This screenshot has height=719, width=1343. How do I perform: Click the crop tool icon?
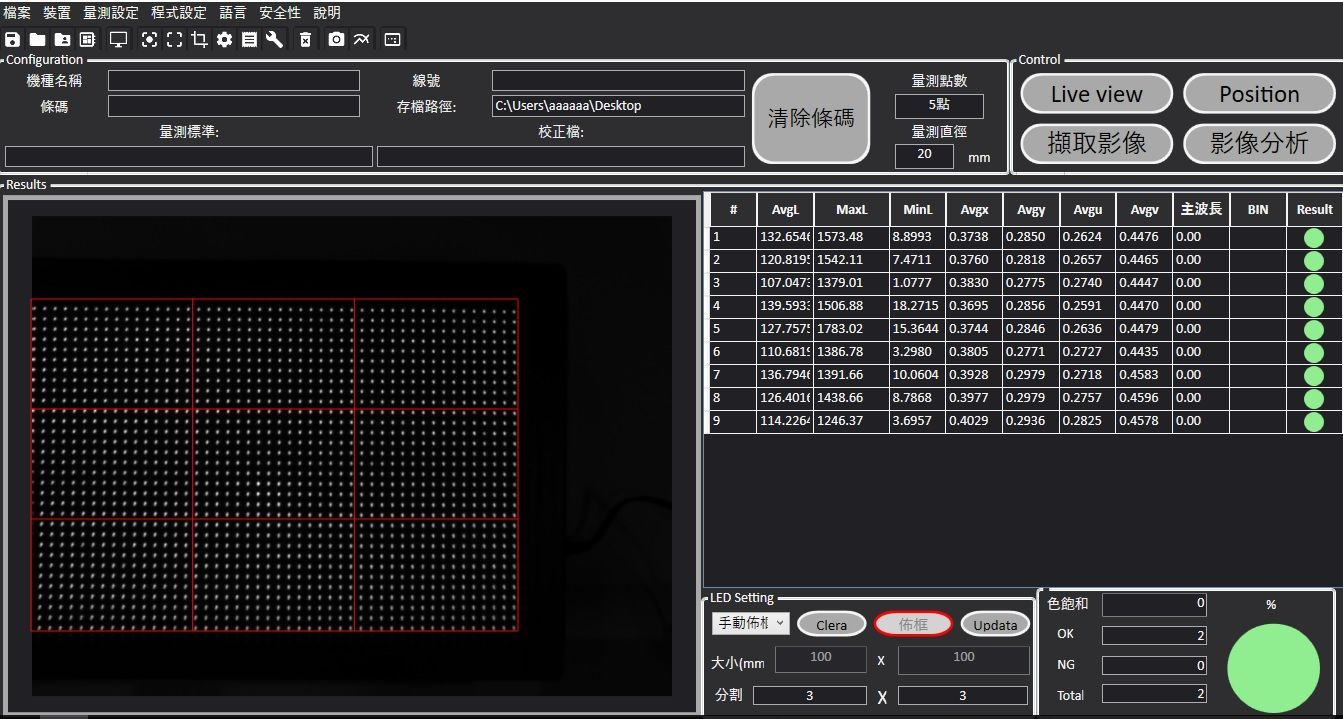coord(199,40)
